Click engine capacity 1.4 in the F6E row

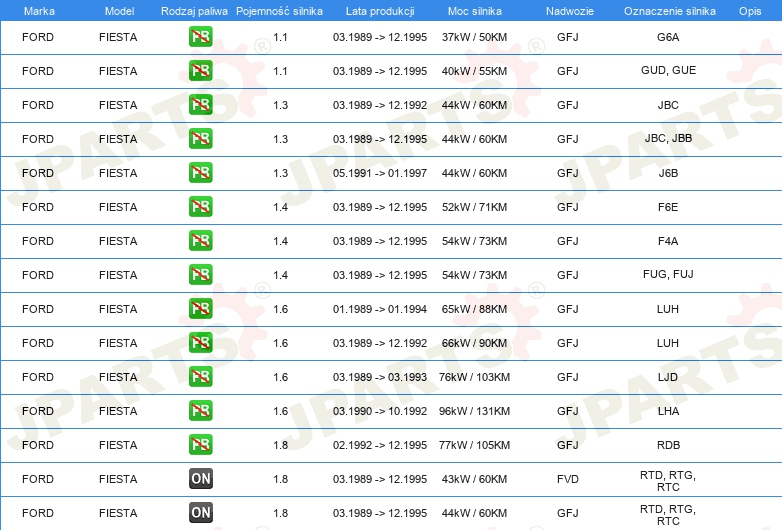[x=280, y=207]
